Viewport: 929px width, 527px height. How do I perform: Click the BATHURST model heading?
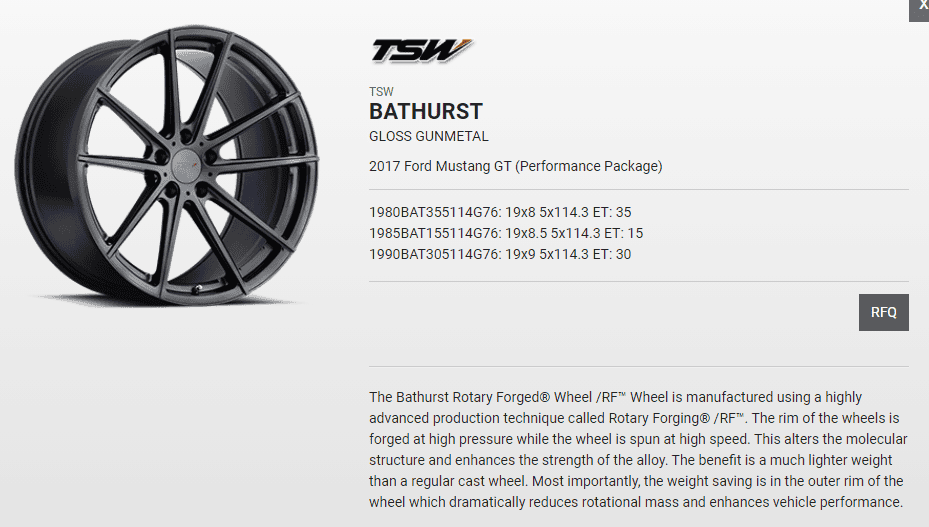pos(426,111)
